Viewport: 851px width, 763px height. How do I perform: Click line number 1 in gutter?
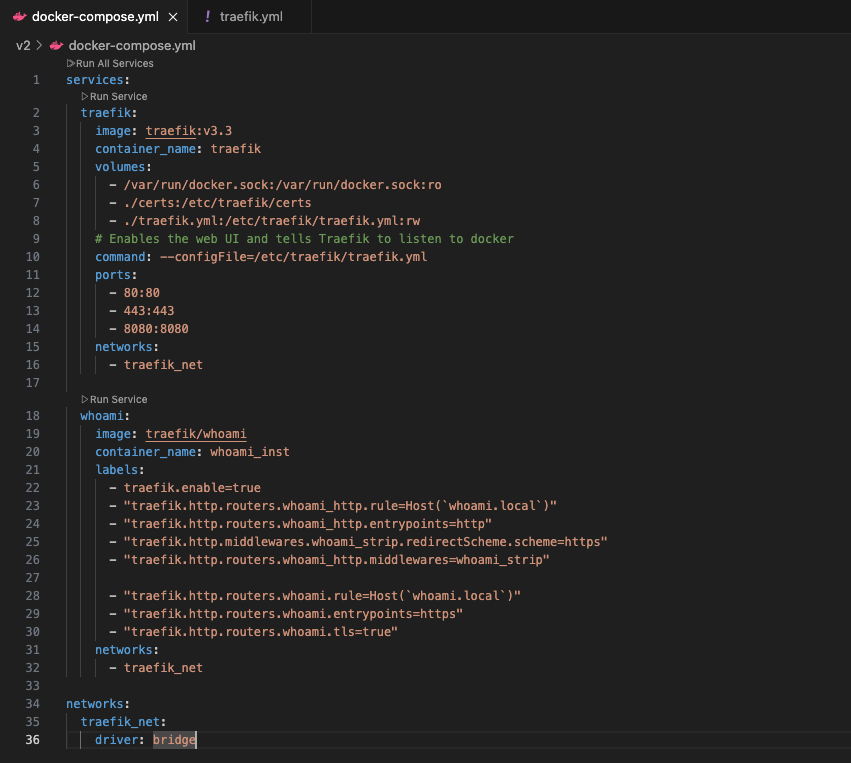pyautogui.click(x=36, y=80)
